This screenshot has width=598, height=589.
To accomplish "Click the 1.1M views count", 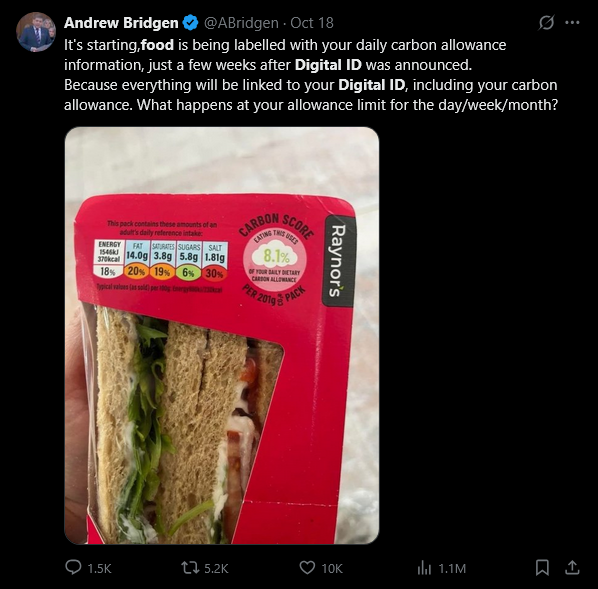I will (x=452, y=569).
